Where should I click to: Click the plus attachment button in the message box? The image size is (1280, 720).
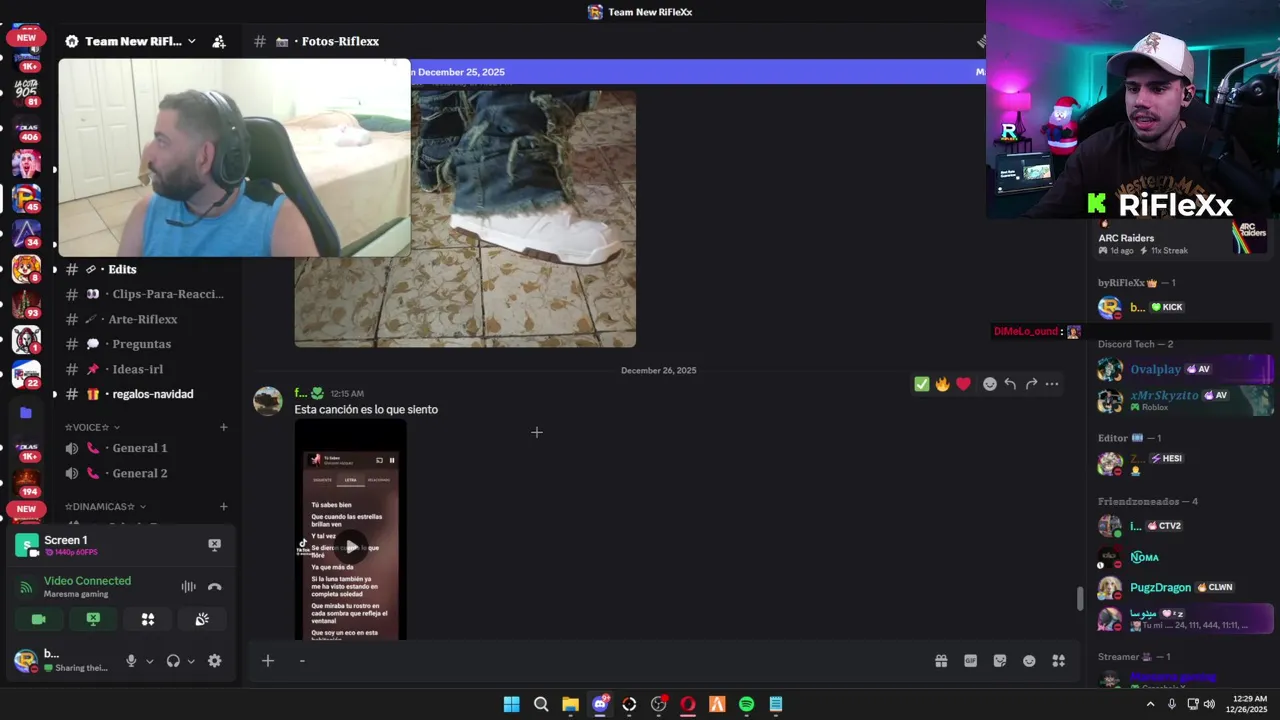pos(267,661)
